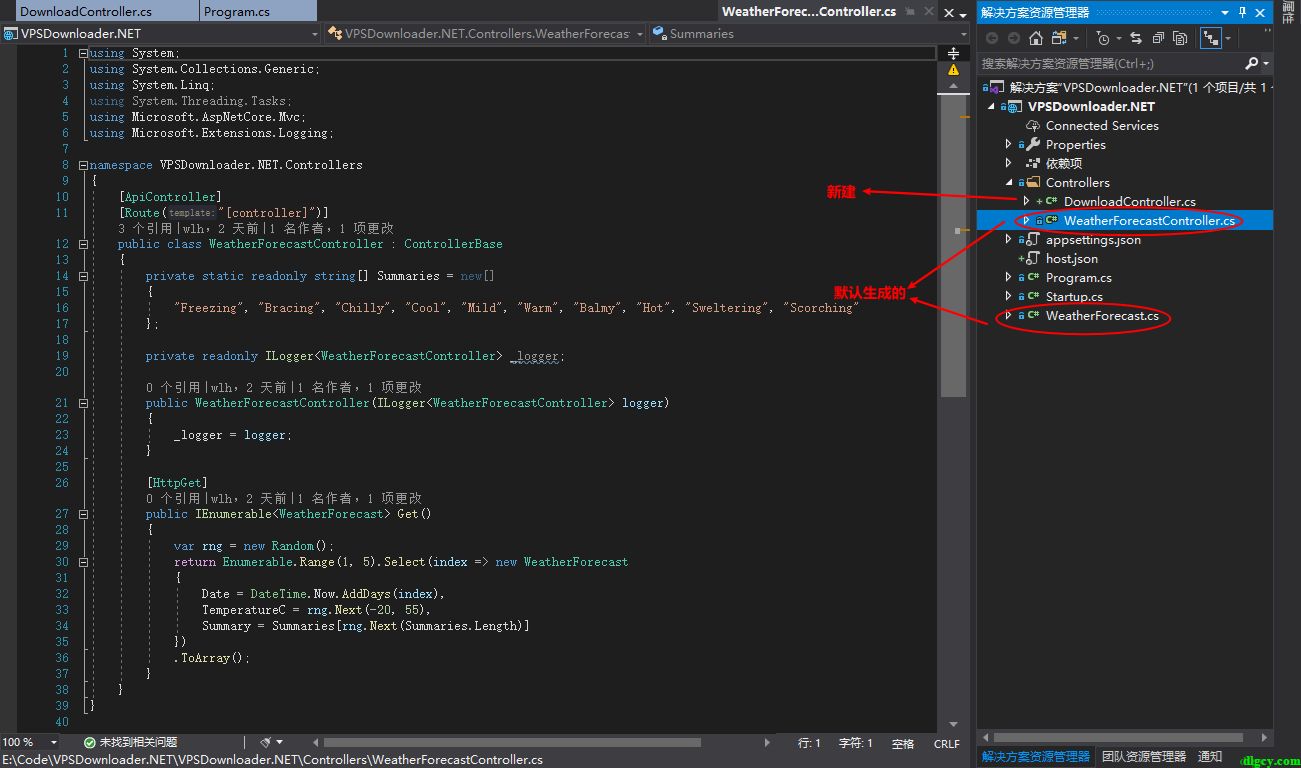Open the pending changes filter dropdown arrow
The image size is (1301, 768).
click(1117, 38)
